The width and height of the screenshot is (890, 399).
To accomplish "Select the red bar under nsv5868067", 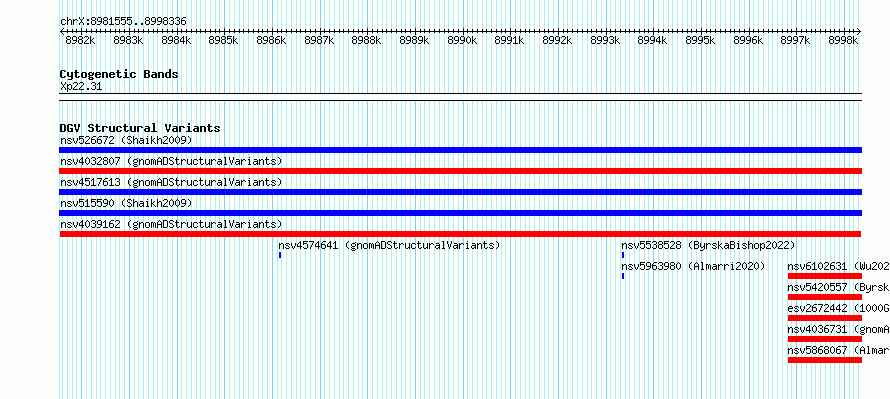I will 825,360.
